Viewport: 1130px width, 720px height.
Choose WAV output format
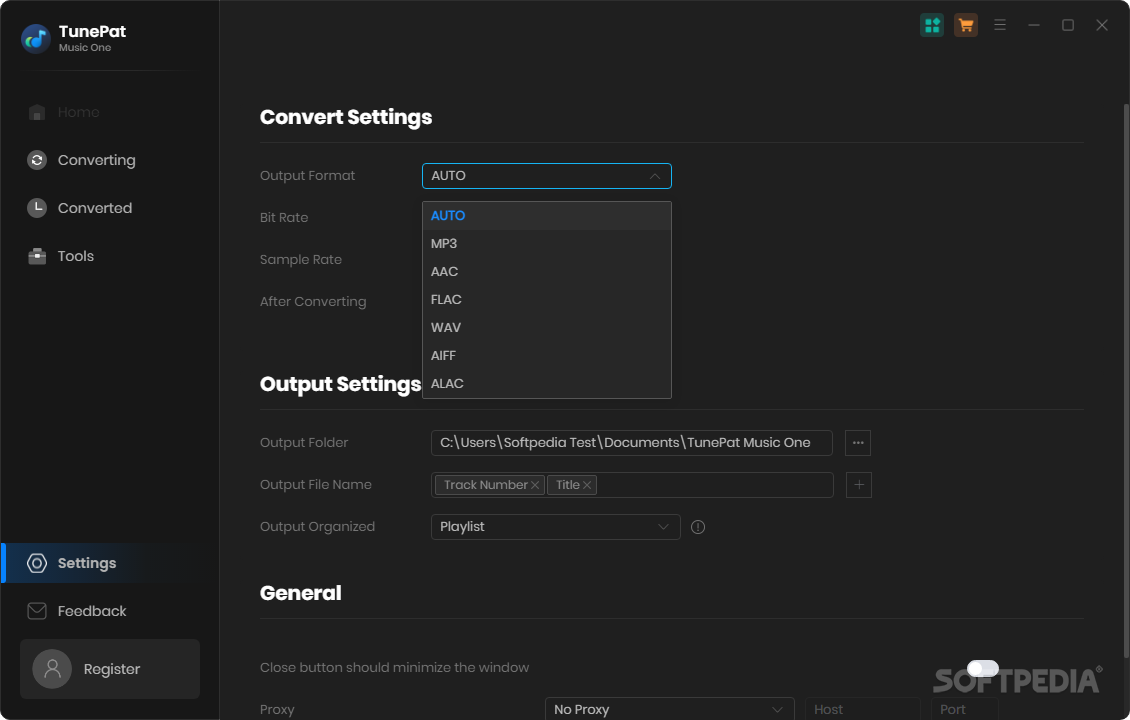546,328
